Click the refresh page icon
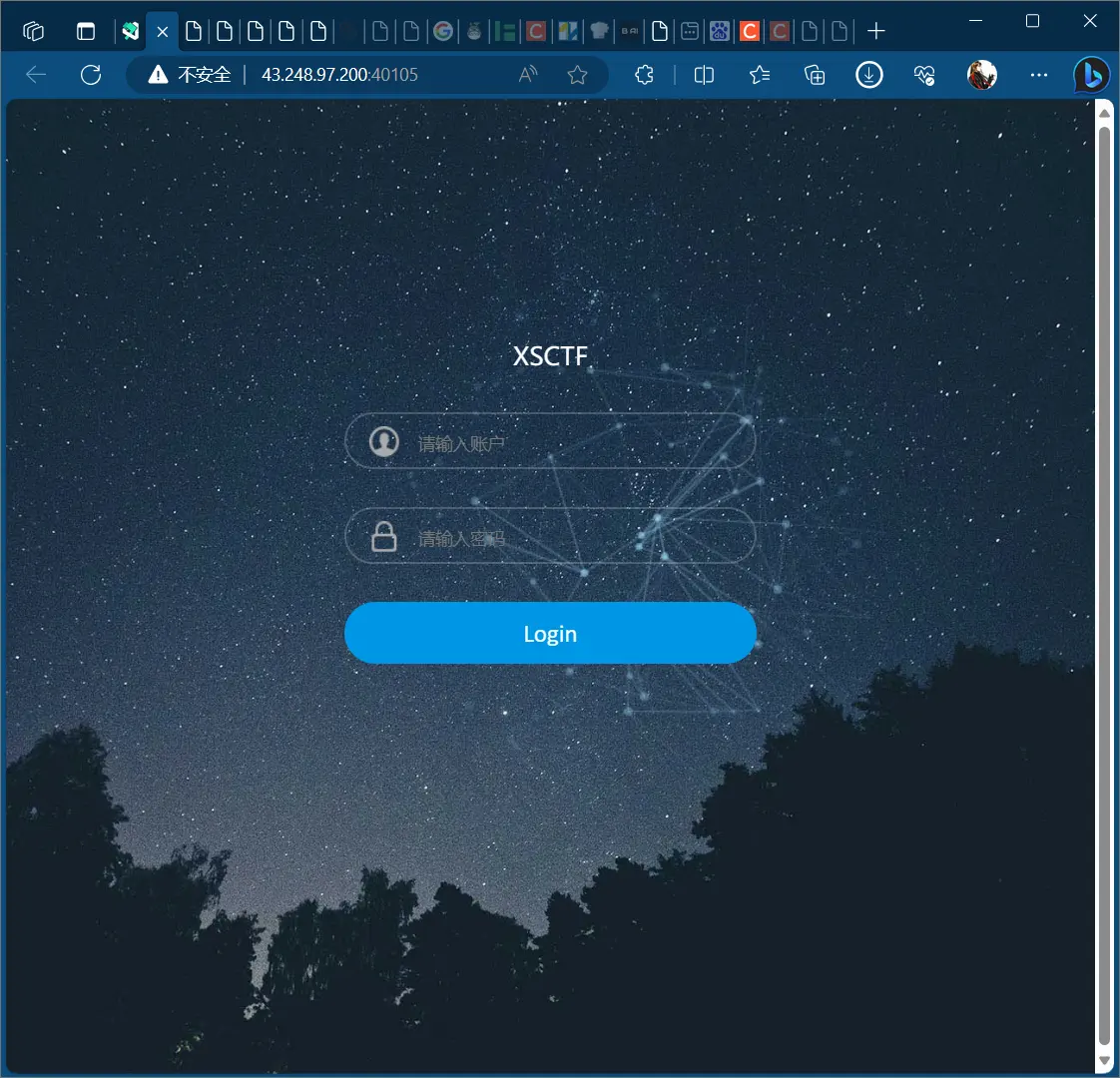The width and height of the screenshot is (1120, 1078). click(x=91, y=75)
